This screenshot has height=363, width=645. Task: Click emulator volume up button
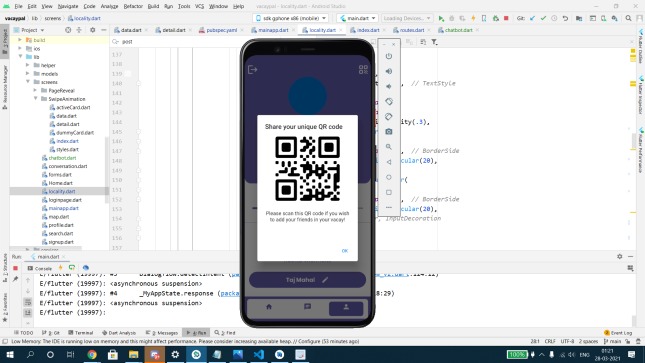[389, 71]
